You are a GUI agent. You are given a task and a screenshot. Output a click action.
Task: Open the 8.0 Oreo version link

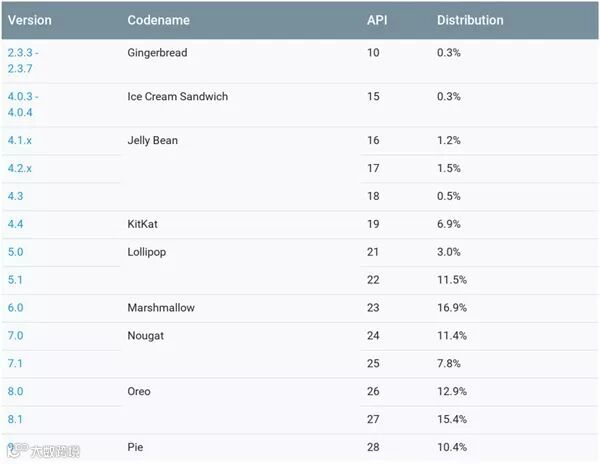tap(15, 392)
